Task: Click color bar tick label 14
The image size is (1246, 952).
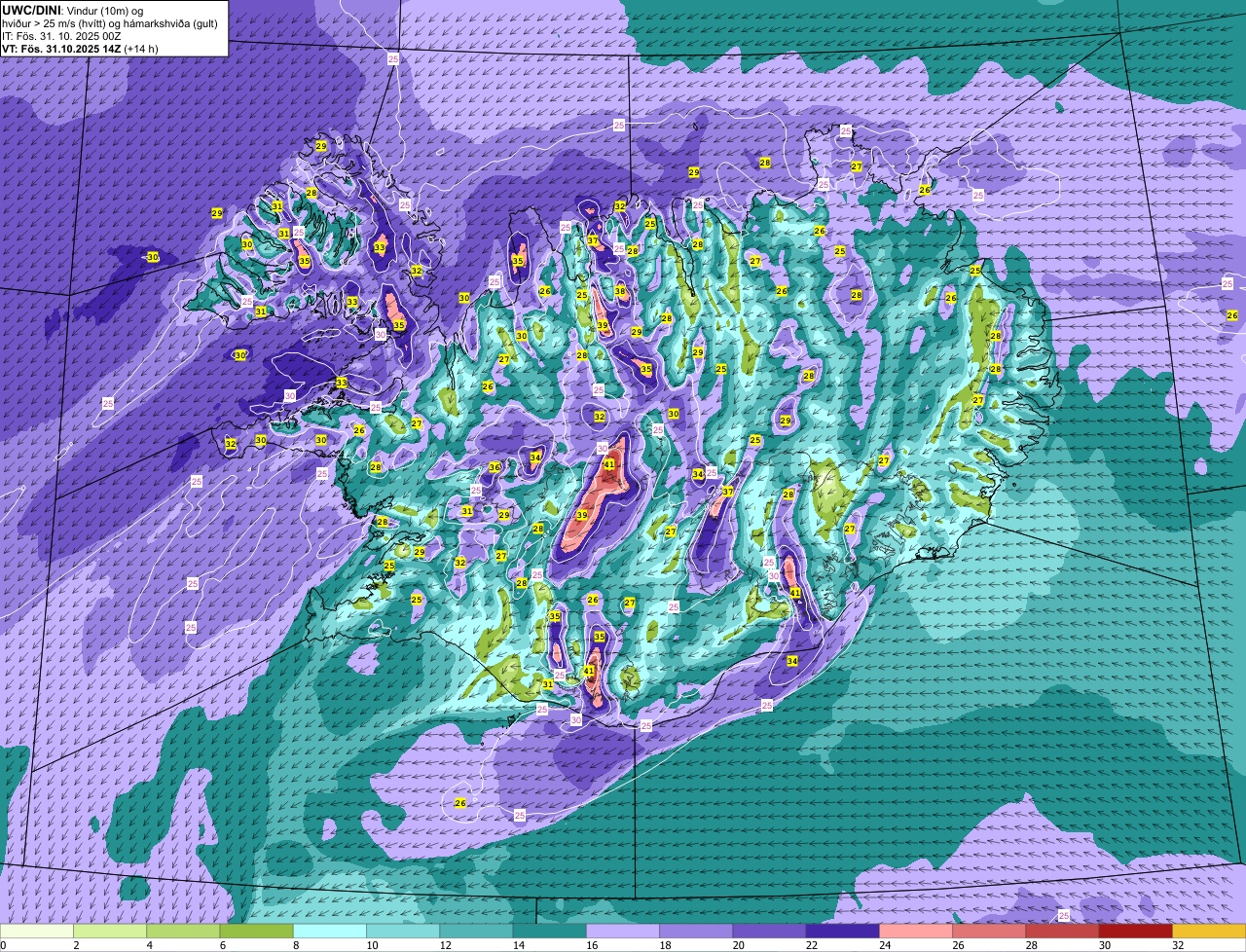Action: (518, 945)
